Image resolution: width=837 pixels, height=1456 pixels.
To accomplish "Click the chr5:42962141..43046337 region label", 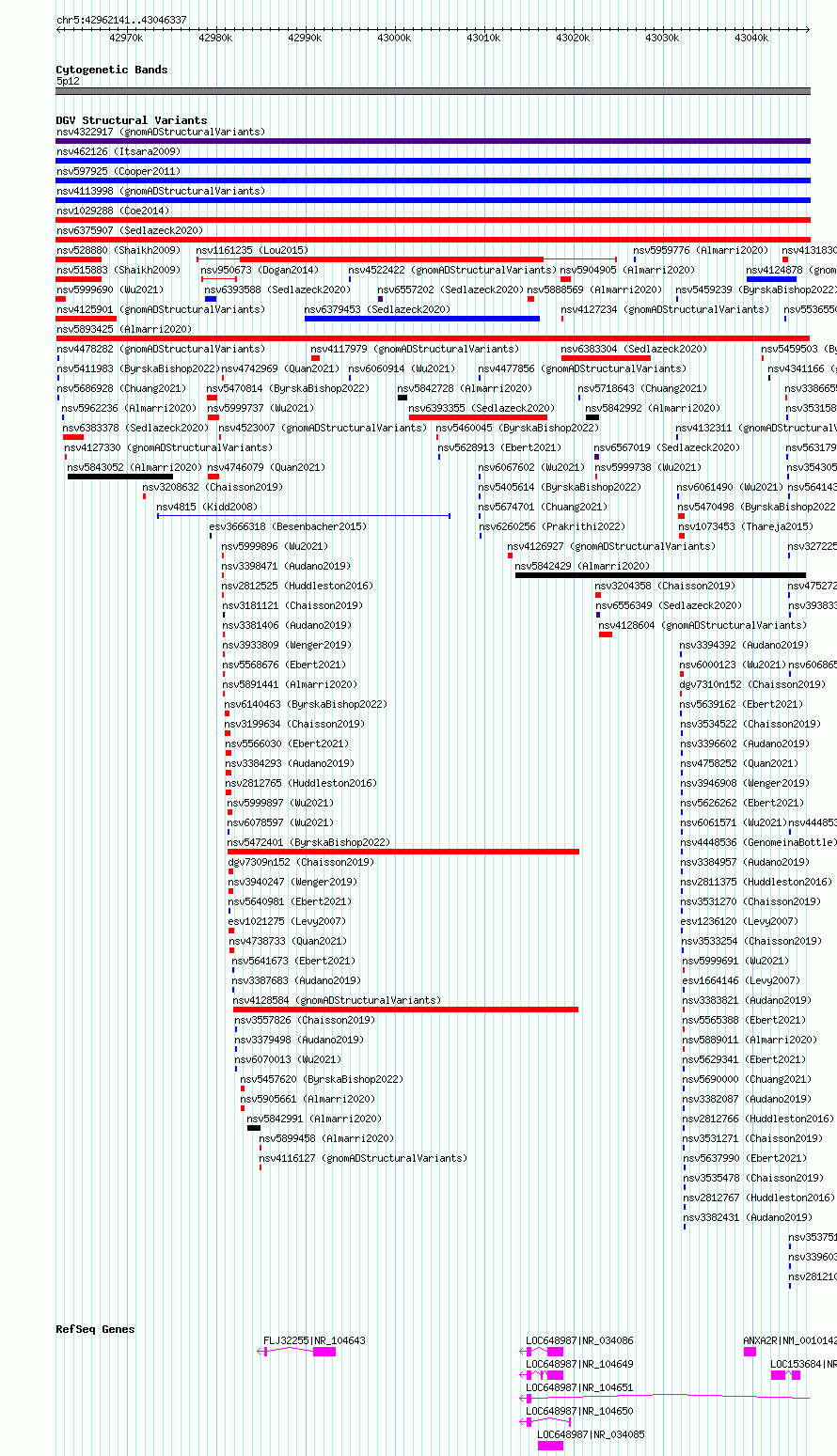I will click(121, 20).
